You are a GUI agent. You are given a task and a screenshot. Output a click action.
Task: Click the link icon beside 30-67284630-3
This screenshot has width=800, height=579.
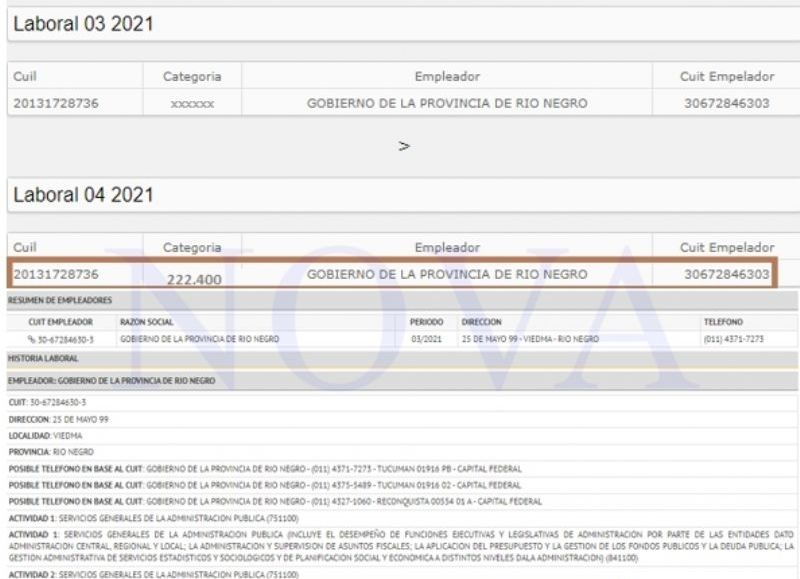[x=31, y=339]
